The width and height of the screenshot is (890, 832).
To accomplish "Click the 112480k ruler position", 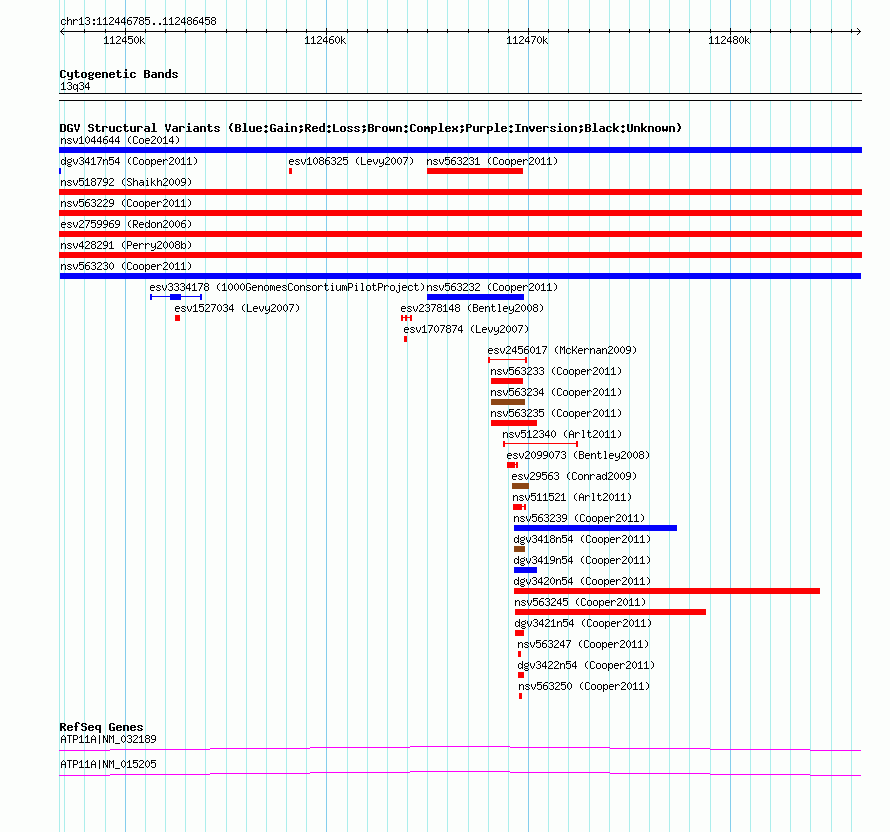I will point(729,40).
